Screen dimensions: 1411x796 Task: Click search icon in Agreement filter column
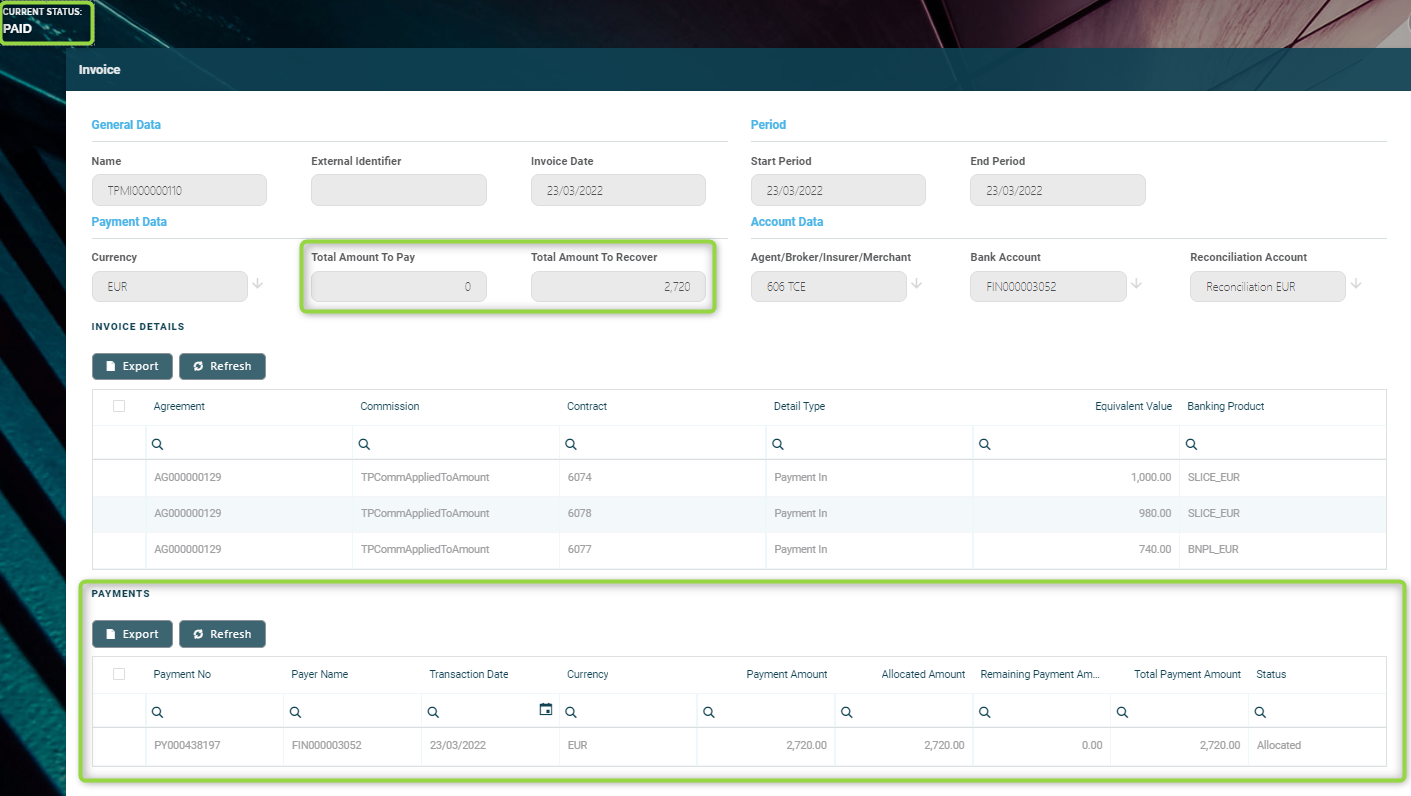point(158,444)
